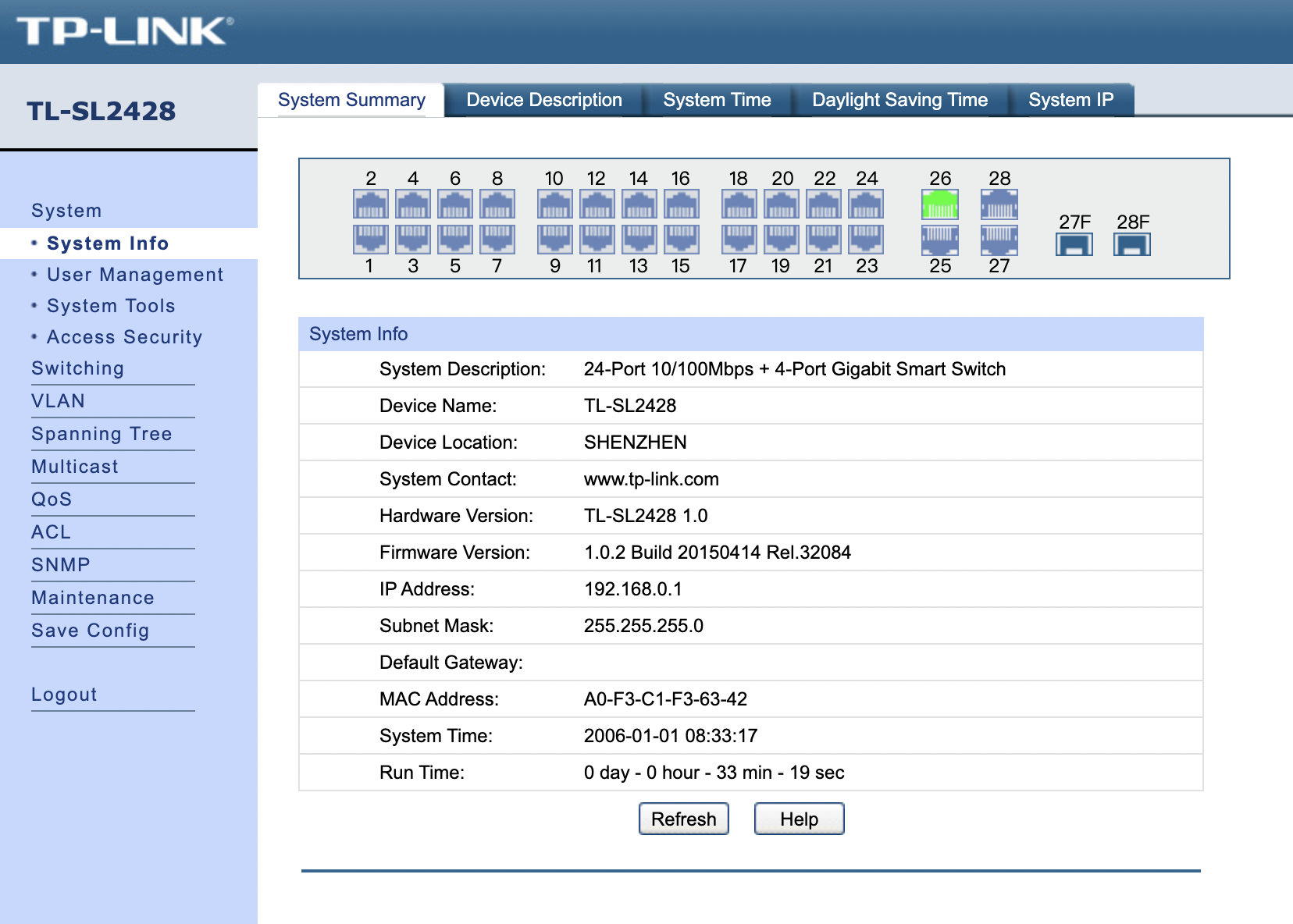Expand the System menu in sidebar
This screenshot has height=924, width=1293.
66,211
